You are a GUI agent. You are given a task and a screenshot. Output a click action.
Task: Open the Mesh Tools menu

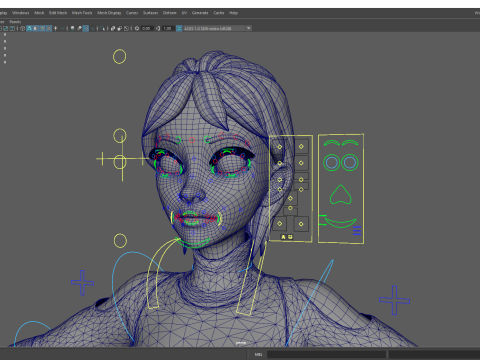point(82,13)
